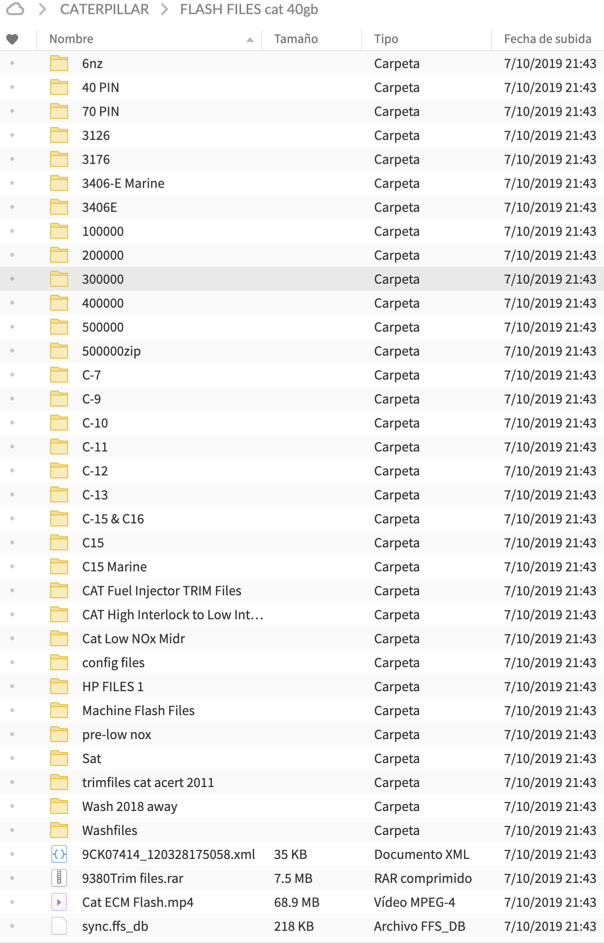Sort by the Tipo column header

(386, 38)
